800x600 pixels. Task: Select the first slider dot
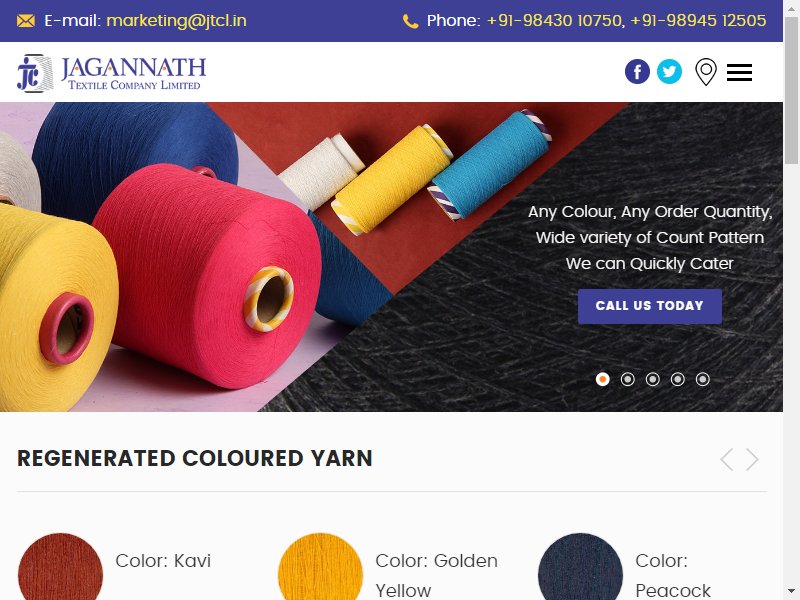coord(603,379)
